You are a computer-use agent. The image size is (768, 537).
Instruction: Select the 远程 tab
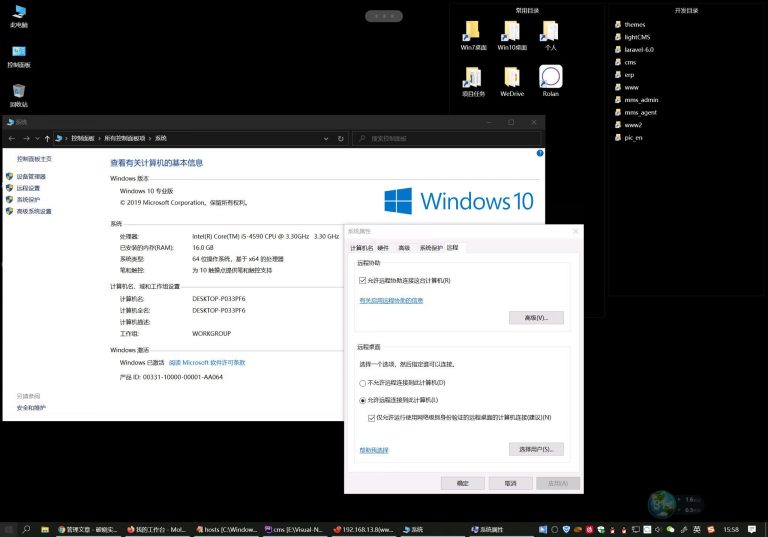(x=453, y=247)
